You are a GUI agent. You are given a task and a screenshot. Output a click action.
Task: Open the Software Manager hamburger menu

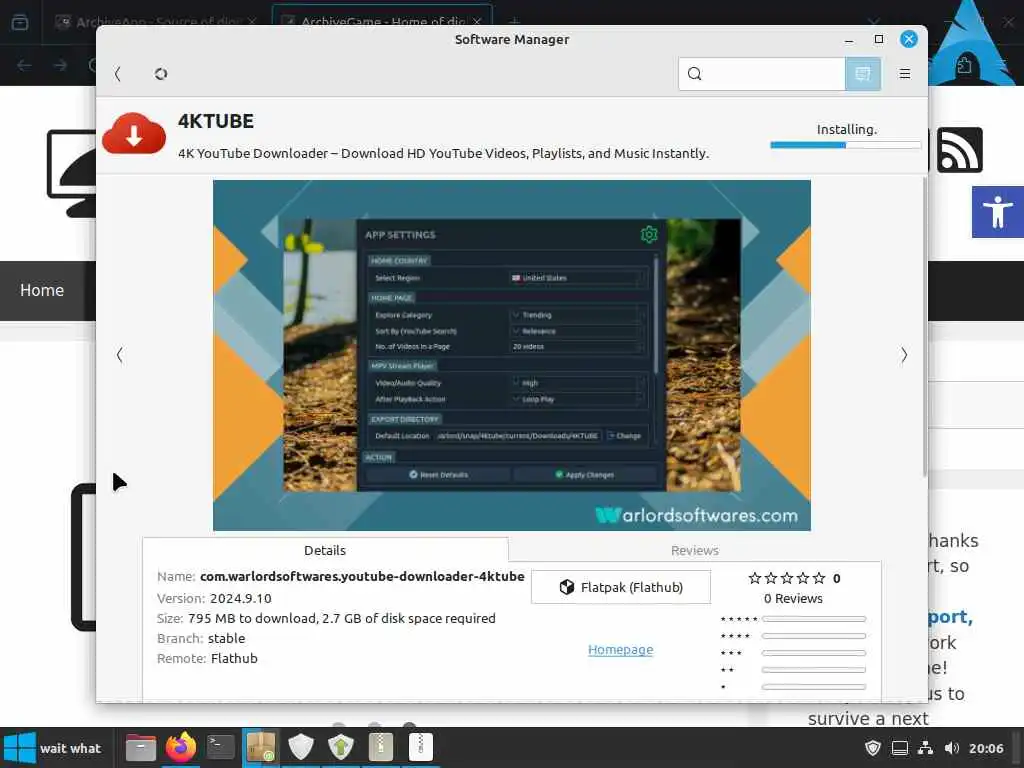click(904, 74)
